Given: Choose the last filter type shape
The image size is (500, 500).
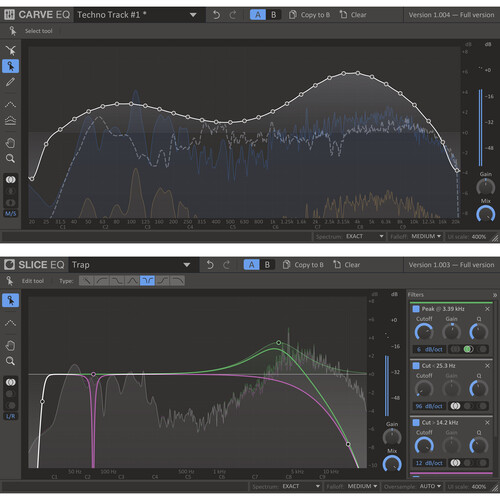Looking at the screenshot, I should (177, 281).
